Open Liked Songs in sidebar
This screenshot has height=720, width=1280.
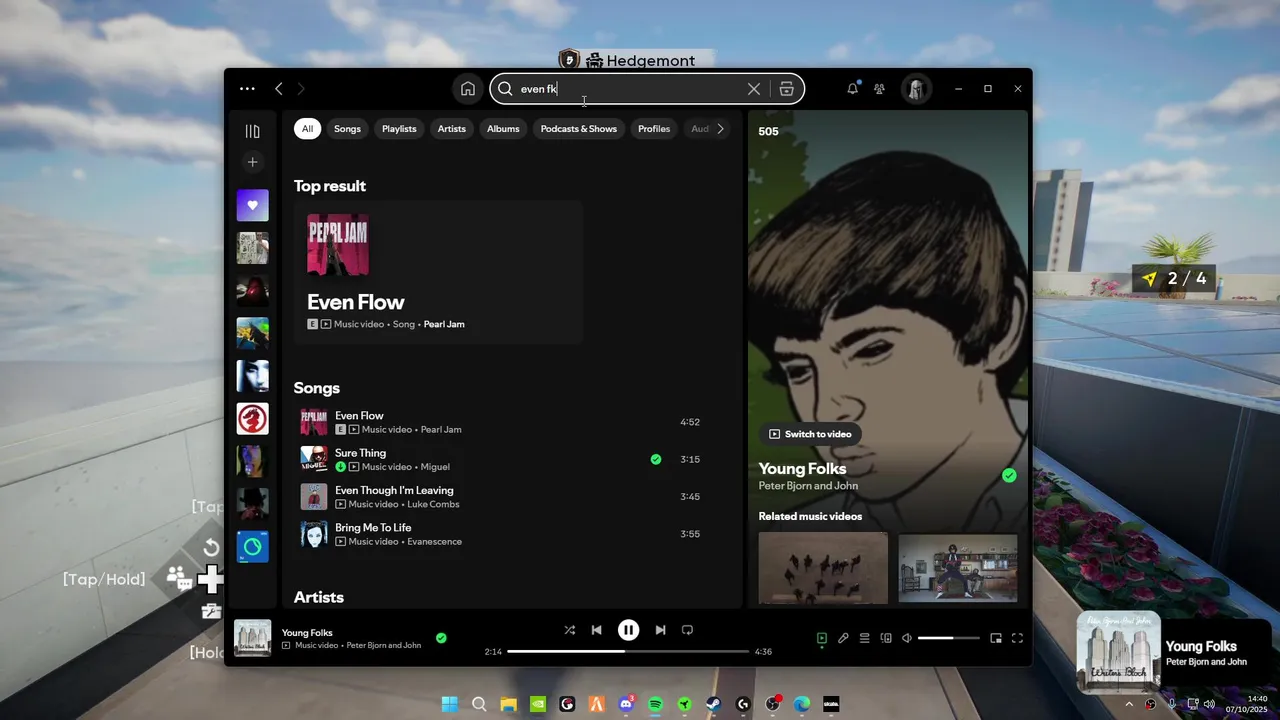pos(252,205)
